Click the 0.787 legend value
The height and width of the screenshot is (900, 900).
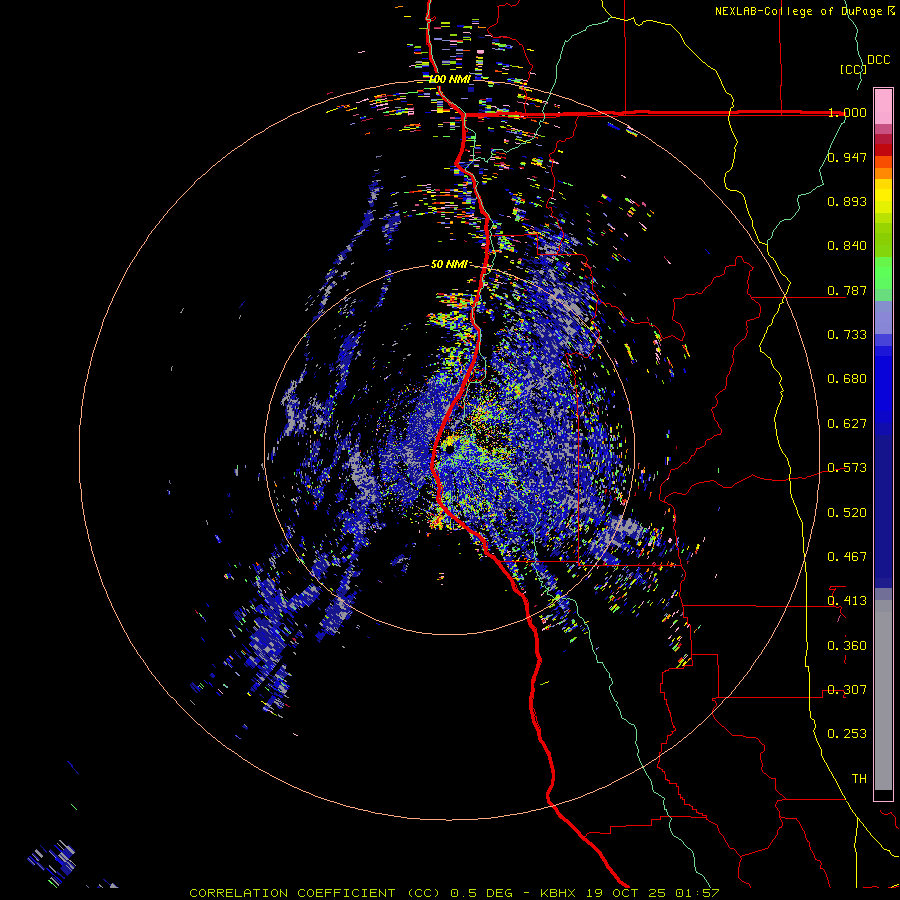click(847, 290)
